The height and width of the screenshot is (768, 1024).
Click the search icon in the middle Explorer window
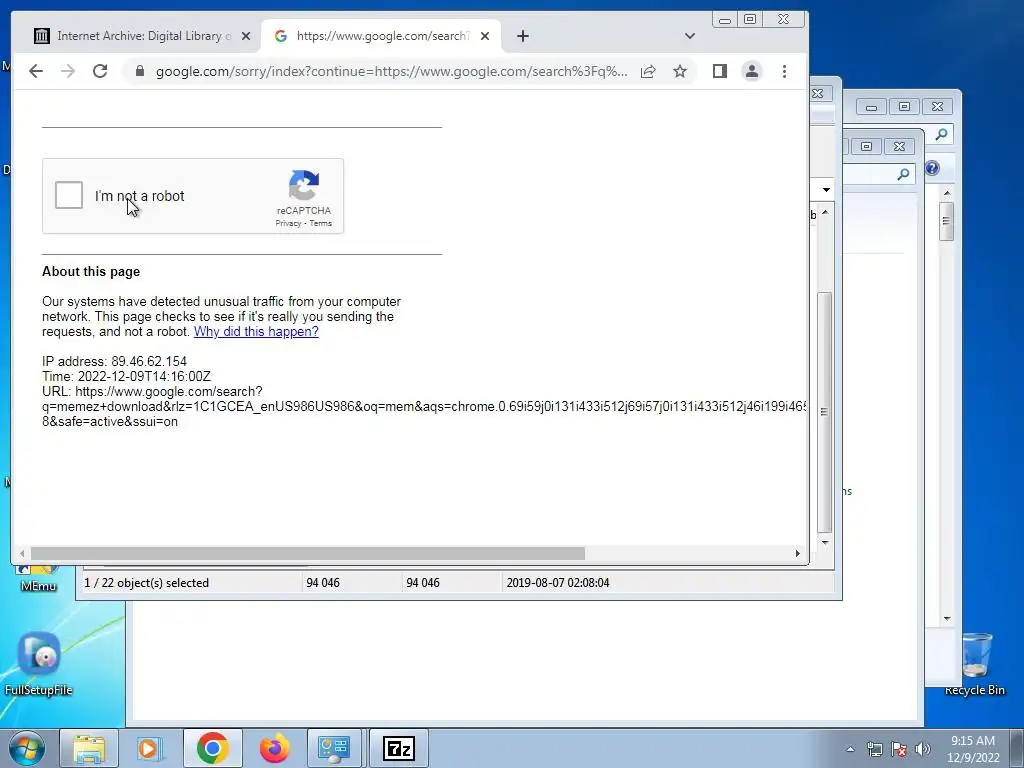[x=903, y=174]
